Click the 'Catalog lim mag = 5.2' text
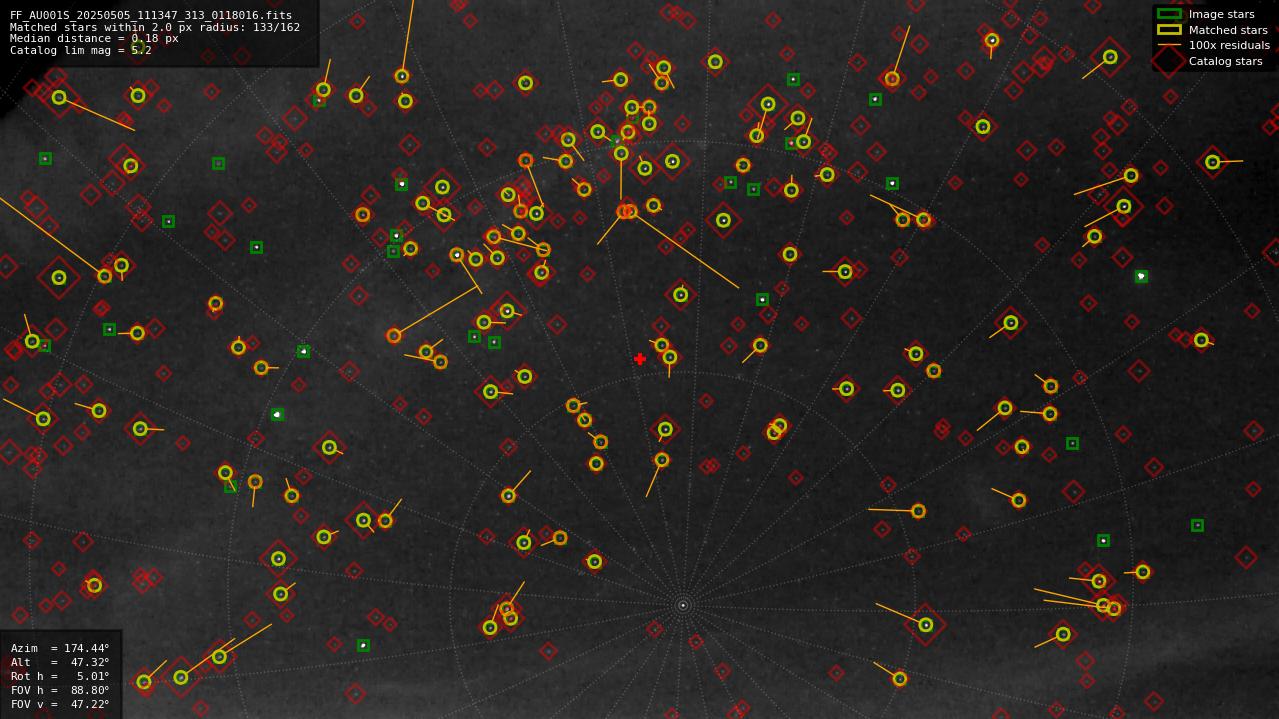The image size is (1279, 719). [x=81, y=50]
